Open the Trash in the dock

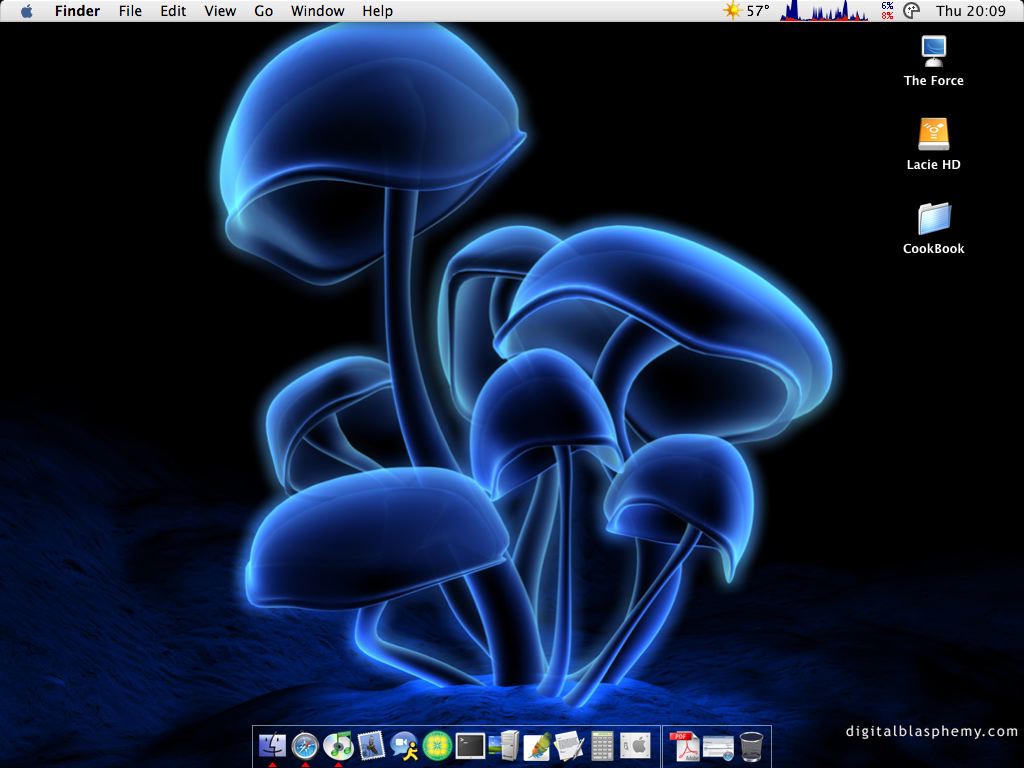pos(752,746)
